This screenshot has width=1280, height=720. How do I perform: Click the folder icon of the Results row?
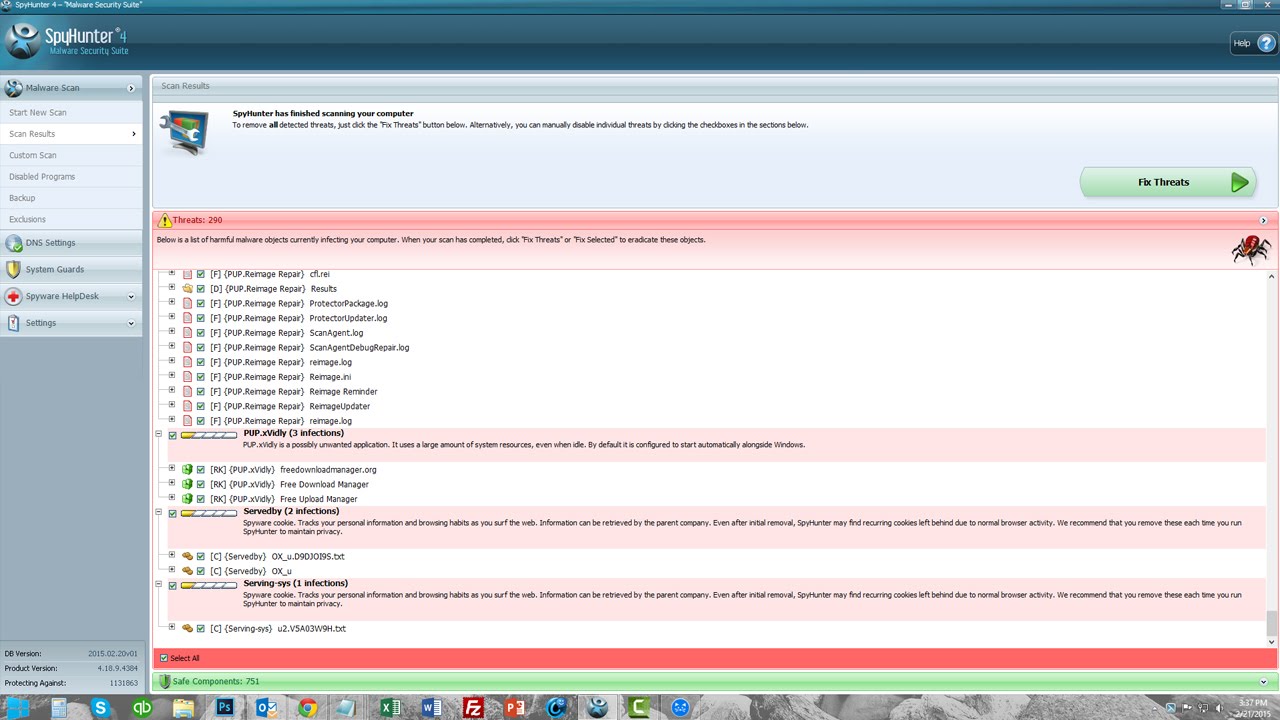[187, 289]
